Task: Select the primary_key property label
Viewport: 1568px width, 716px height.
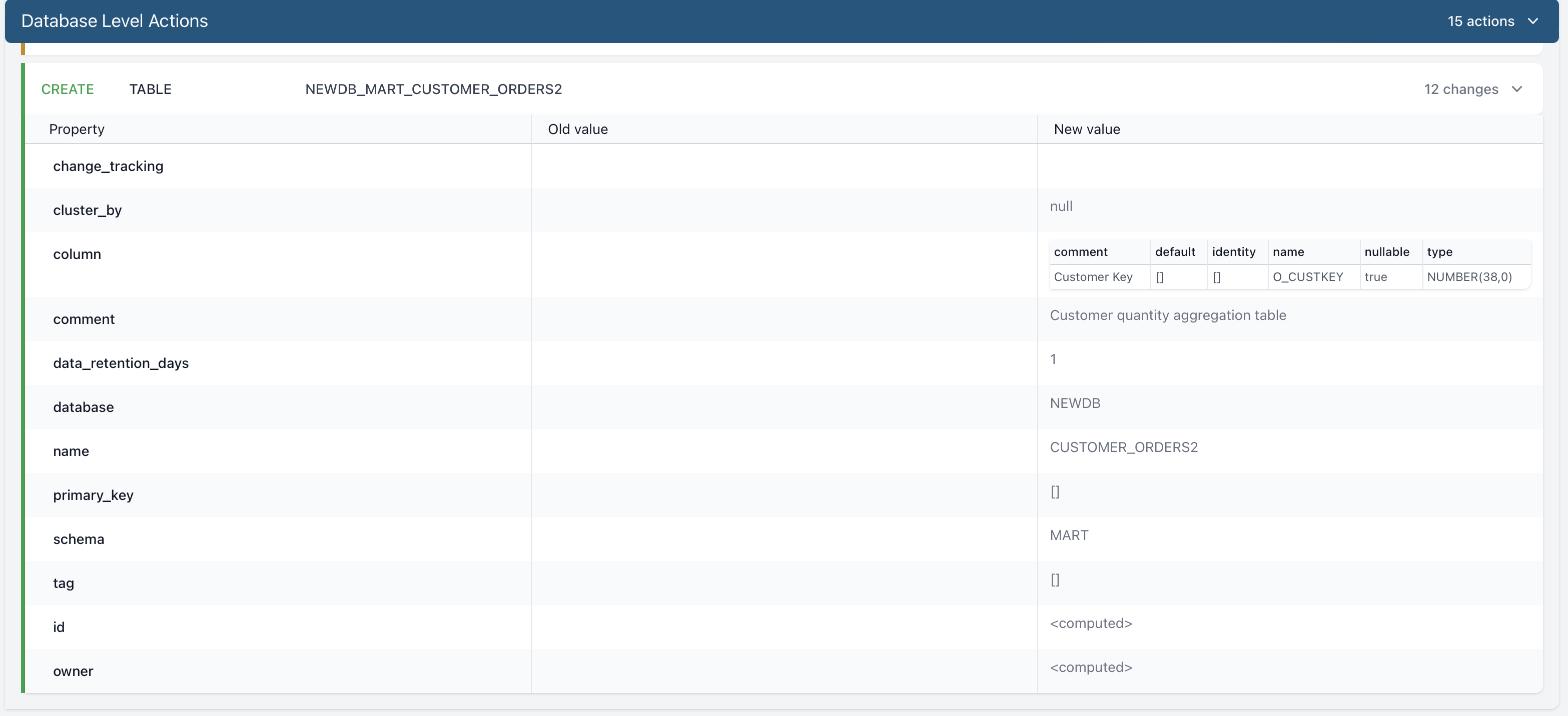Action: point(93,495)
